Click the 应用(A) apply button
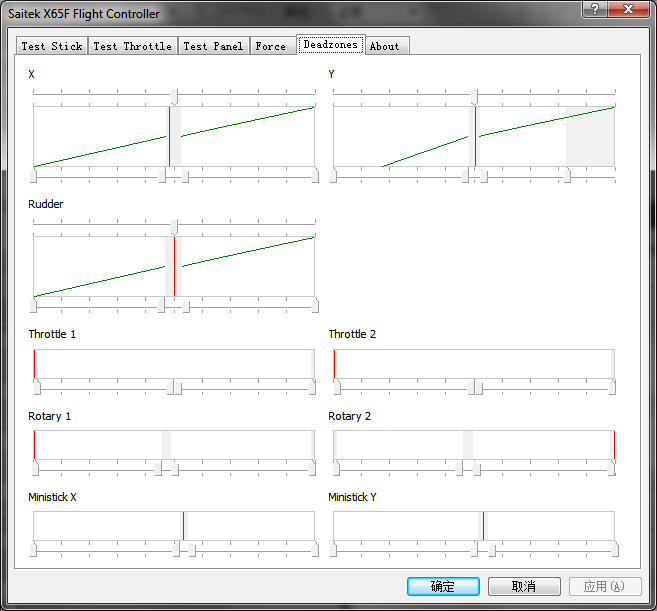 click(x=605, y=586)
